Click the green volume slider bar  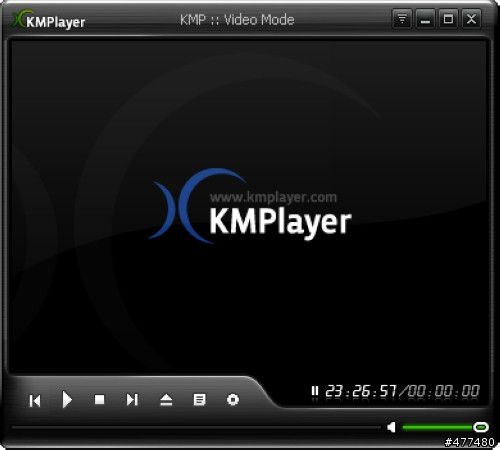pyautogui.click(x=438, y=427)
